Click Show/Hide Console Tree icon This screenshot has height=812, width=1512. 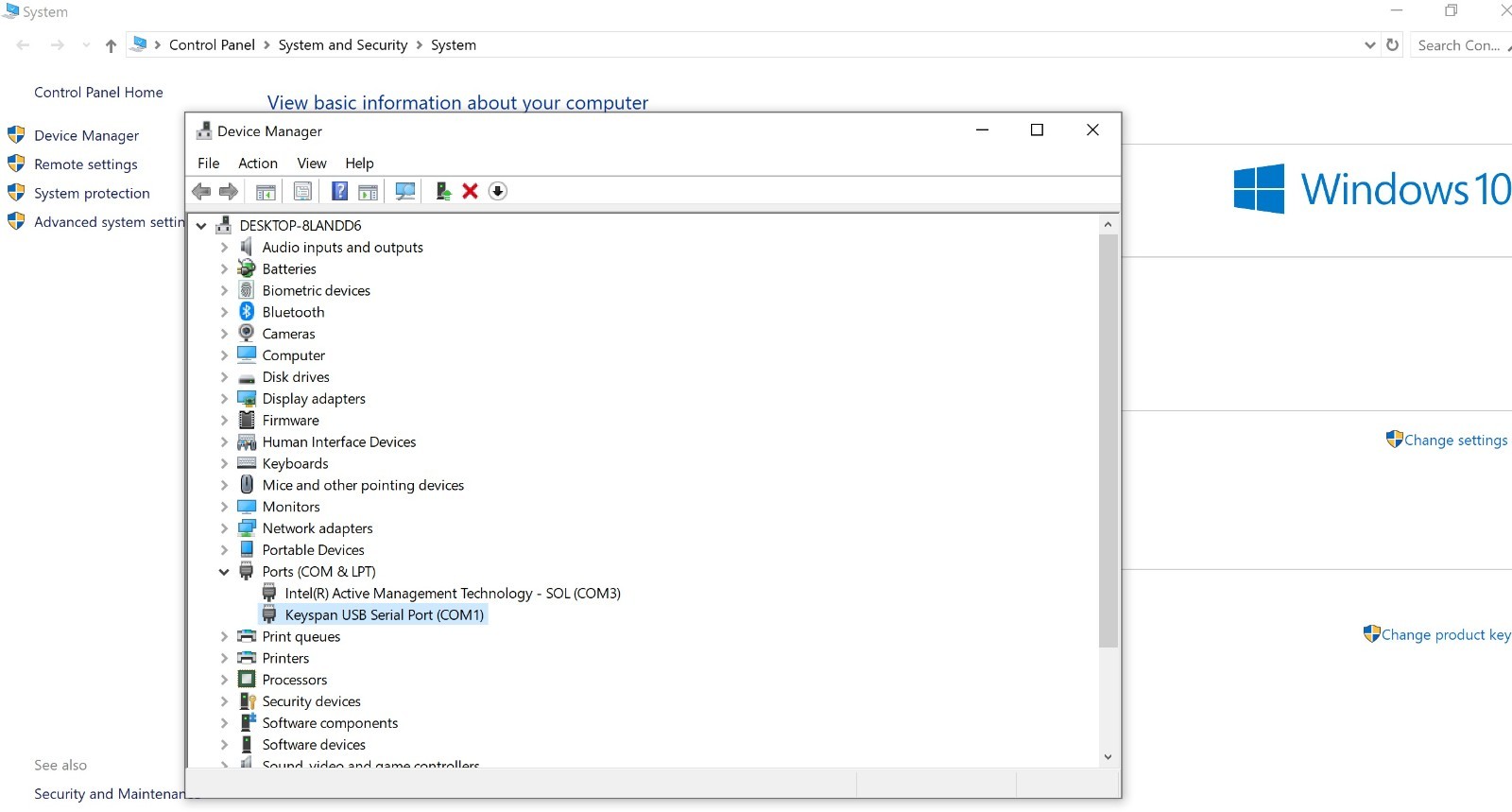point(266,192)
